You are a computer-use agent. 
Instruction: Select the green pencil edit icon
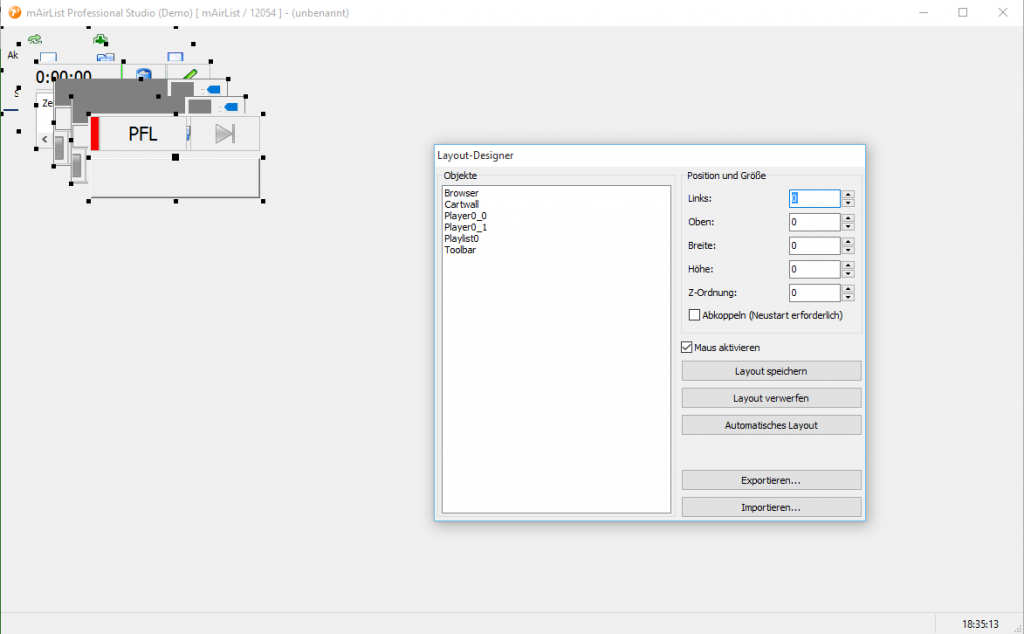190,73
